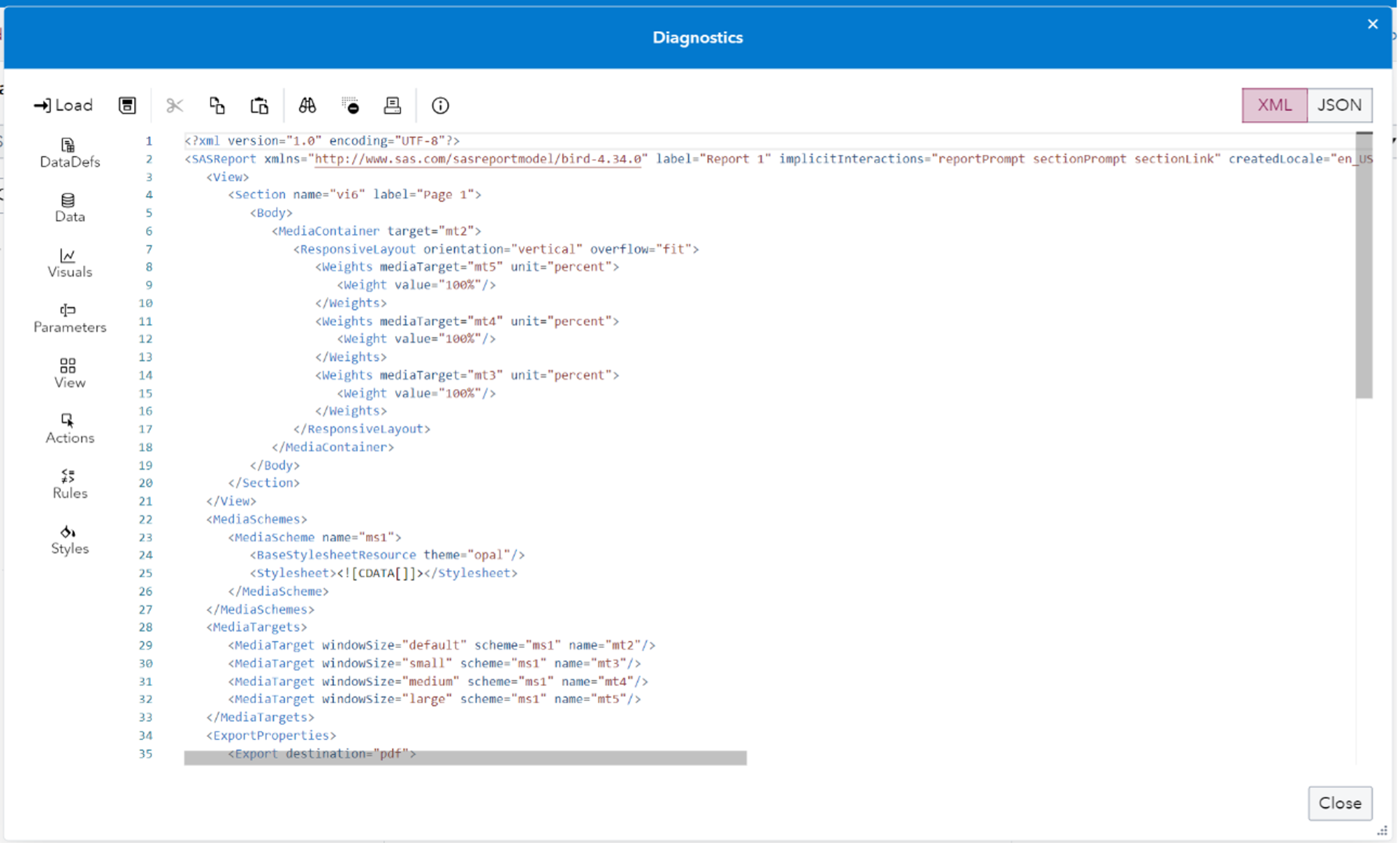Click the print icon in toolbar
The height and width of the screenshot is (845, 1400).
[x=393, y=105]
